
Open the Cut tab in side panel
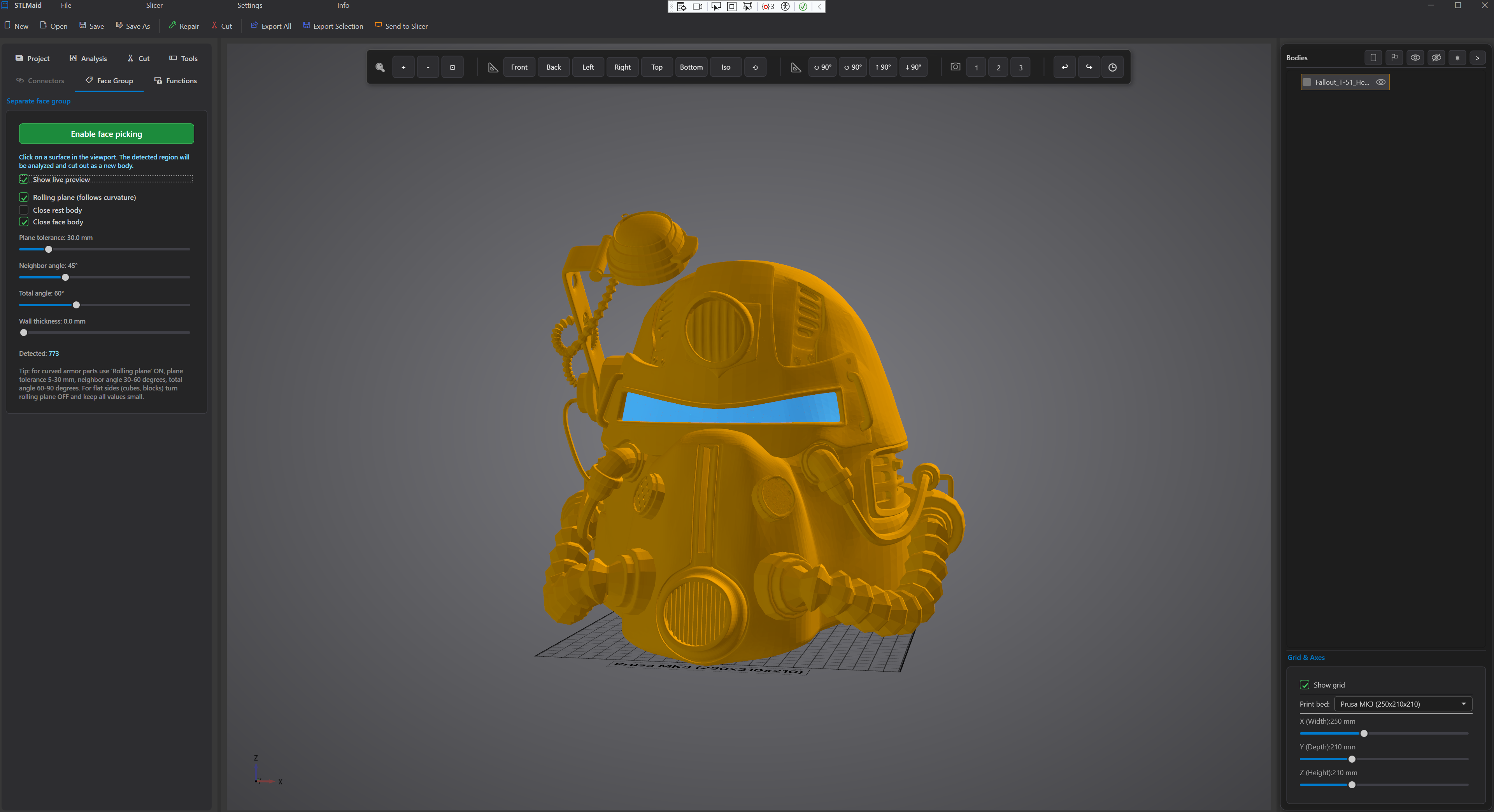(139, 59)
